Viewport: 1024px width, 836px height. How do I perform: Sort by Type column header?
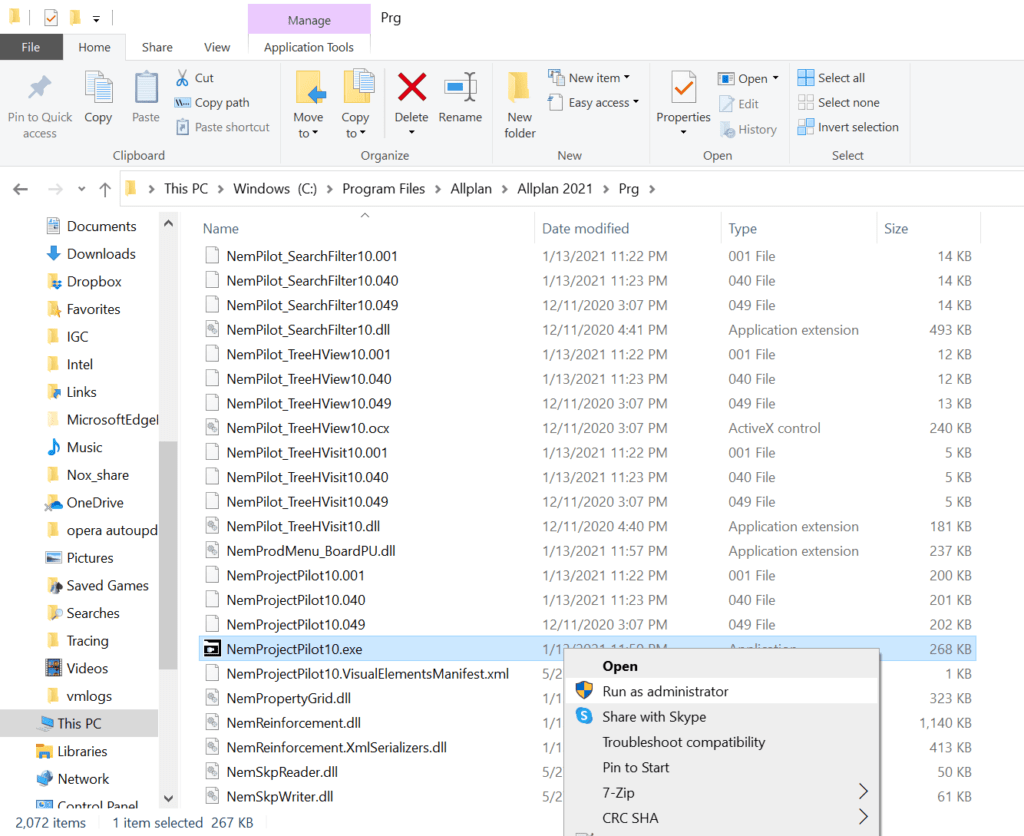click(743, 229)
